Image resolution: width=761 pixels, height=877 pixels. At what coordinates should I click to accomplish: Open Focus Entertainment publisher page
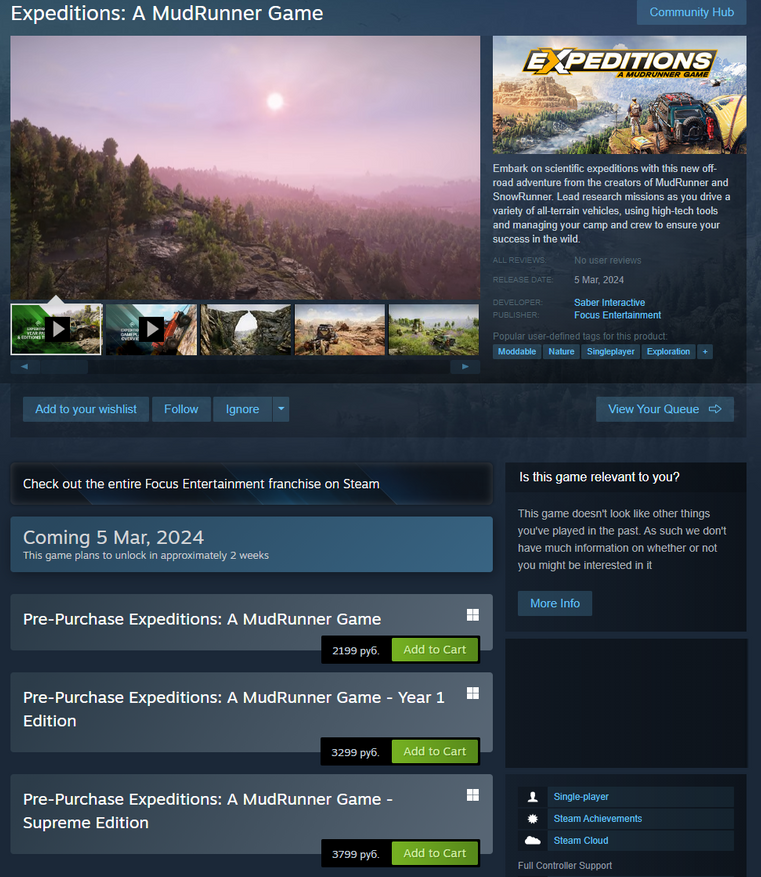click(x=617, y=315)
